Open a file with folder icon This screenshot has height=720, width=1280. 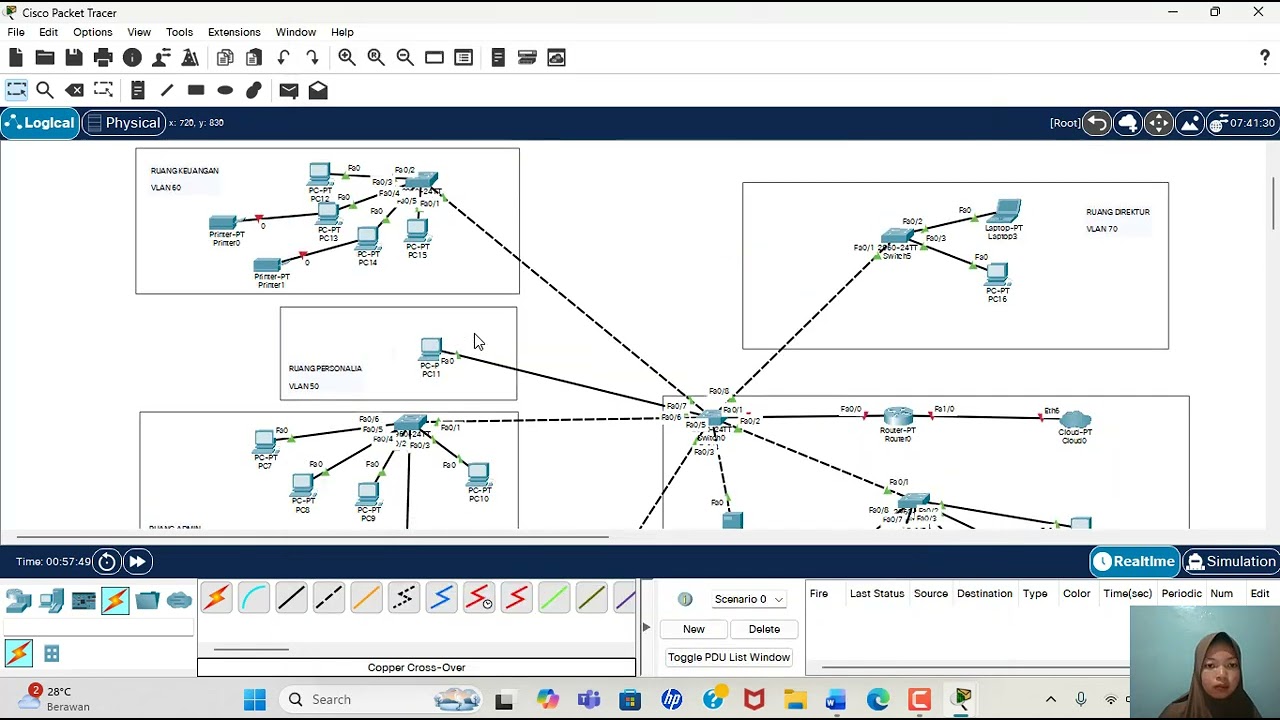(x=45, y=58)
